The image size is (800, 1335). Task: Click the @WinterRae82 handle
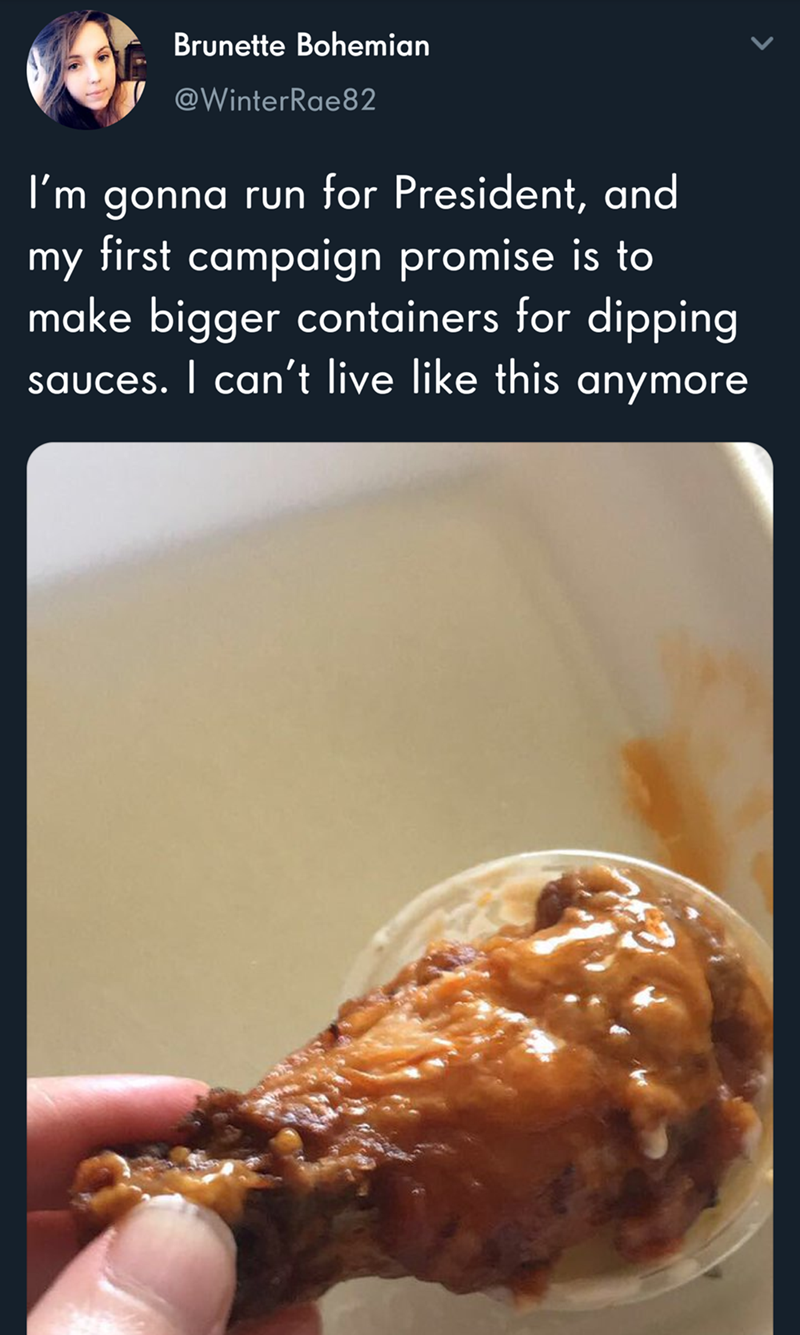(x=275, y=100)
